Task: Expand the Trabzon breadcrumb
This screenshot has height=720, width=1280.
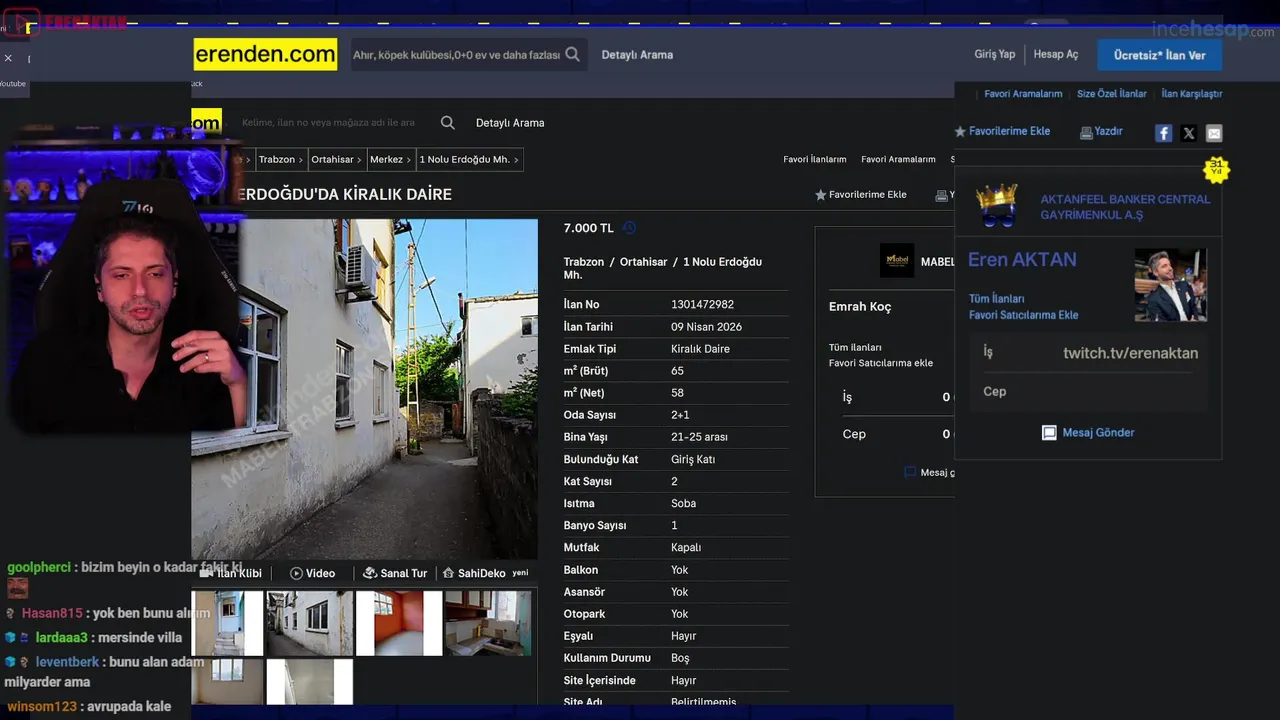Action: coord(281,159)
